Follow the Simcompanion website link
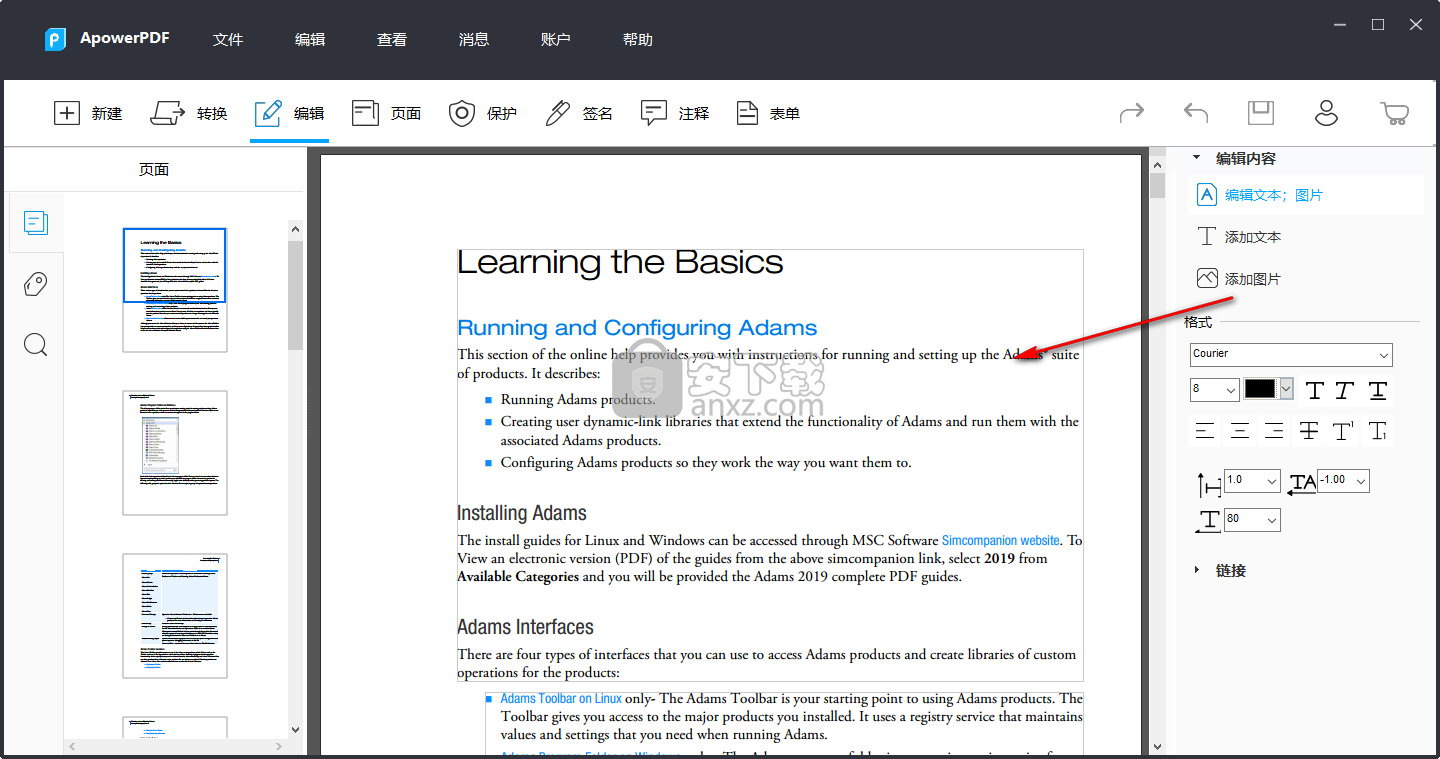The image size is (1440, 759). [1000, 540]
